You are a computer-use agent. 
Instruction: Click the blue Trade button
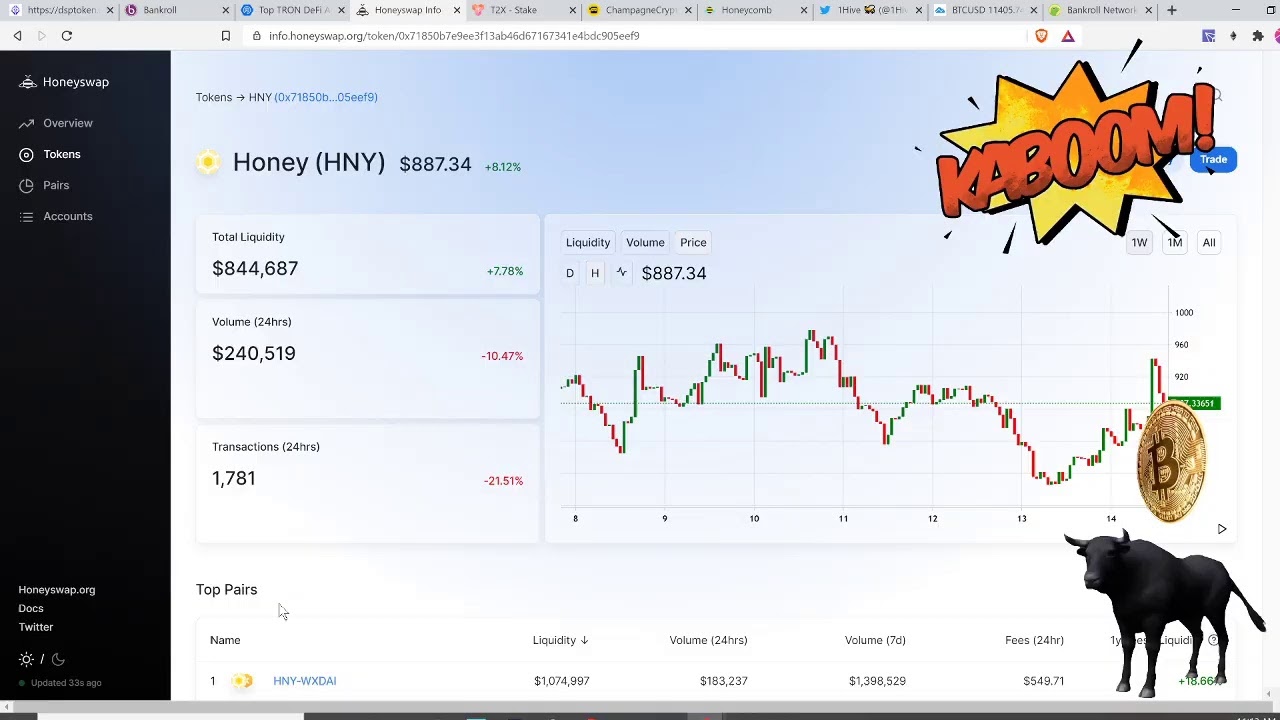coord(1213,159)
